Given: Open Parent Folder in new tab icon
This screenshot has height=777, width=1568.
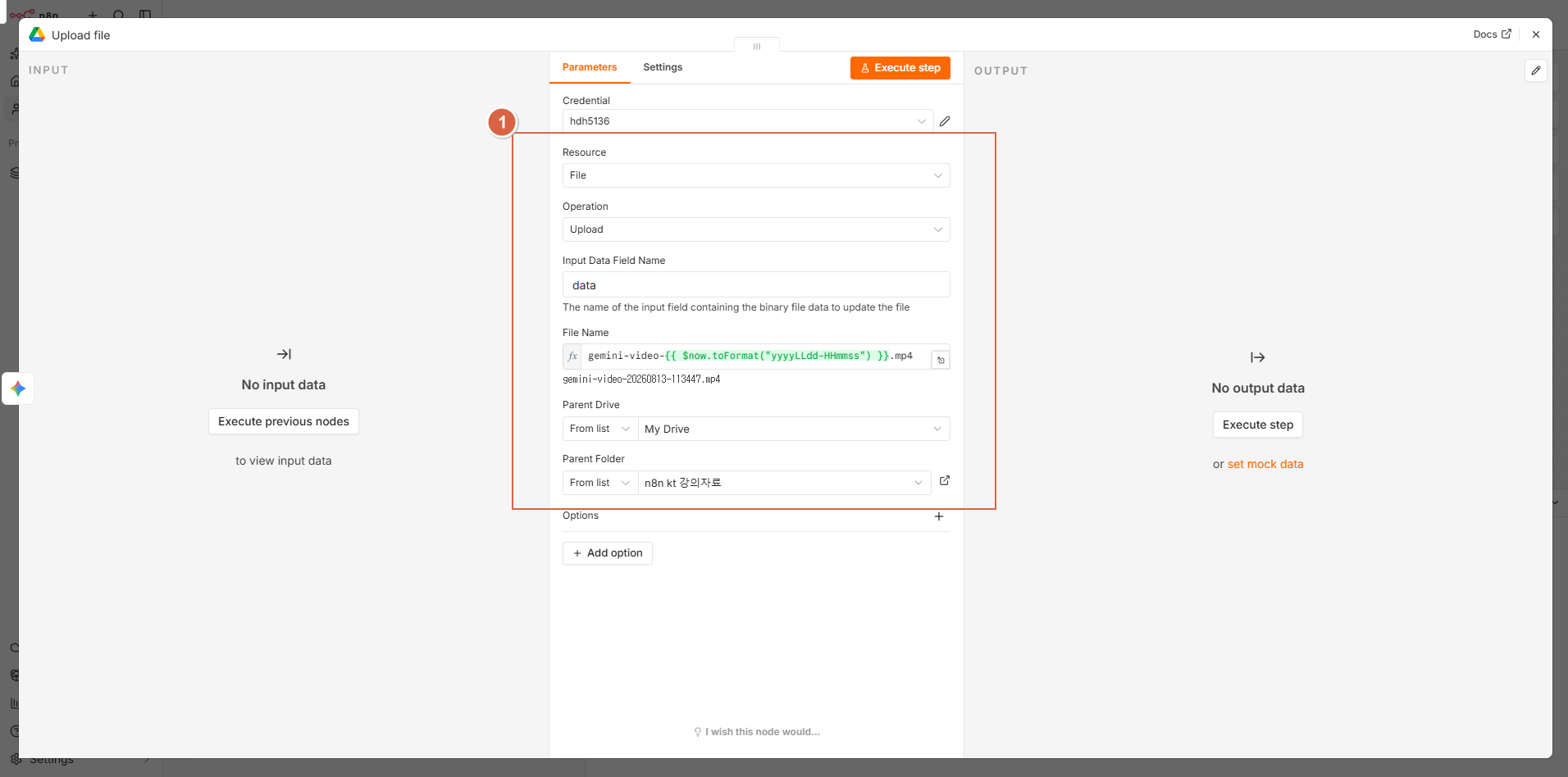Looking at the screenshot, I should coord(945,481).
